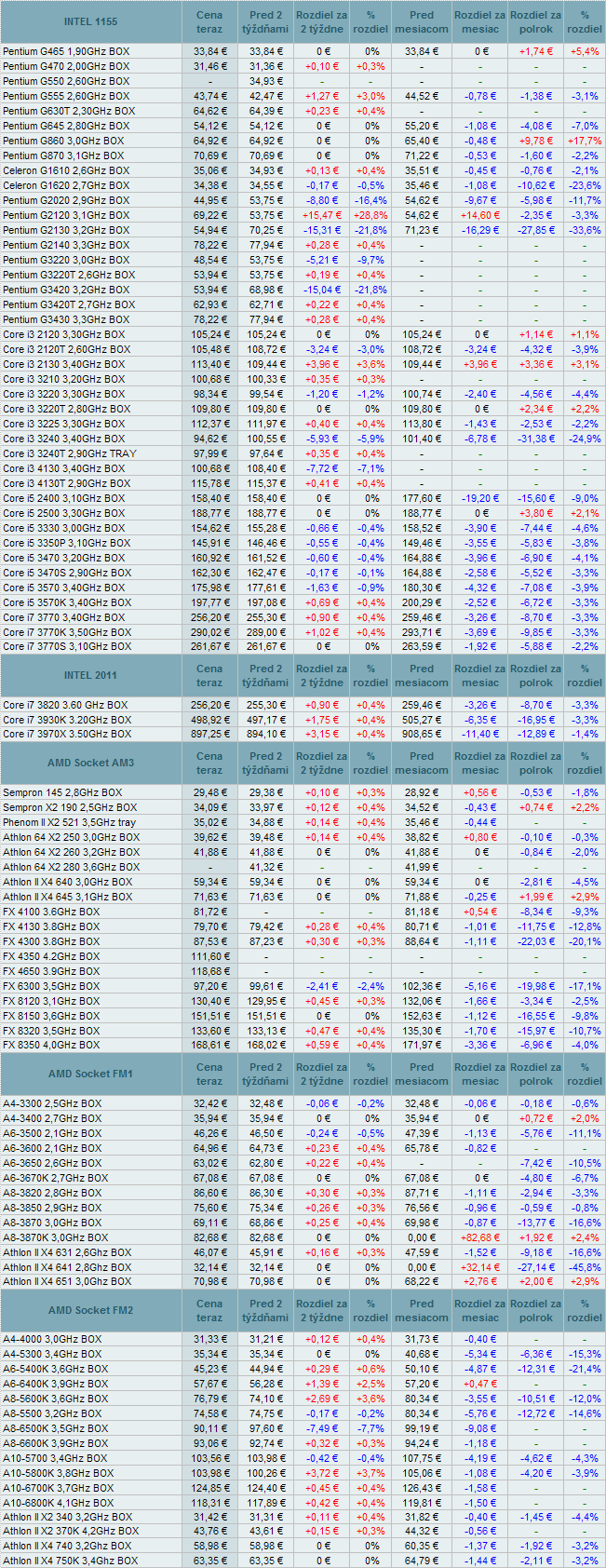Click Pred mesiacom header in AMD Socket FM2 section
Viewport: 606px width, 1568px height.
(422, 1310)
